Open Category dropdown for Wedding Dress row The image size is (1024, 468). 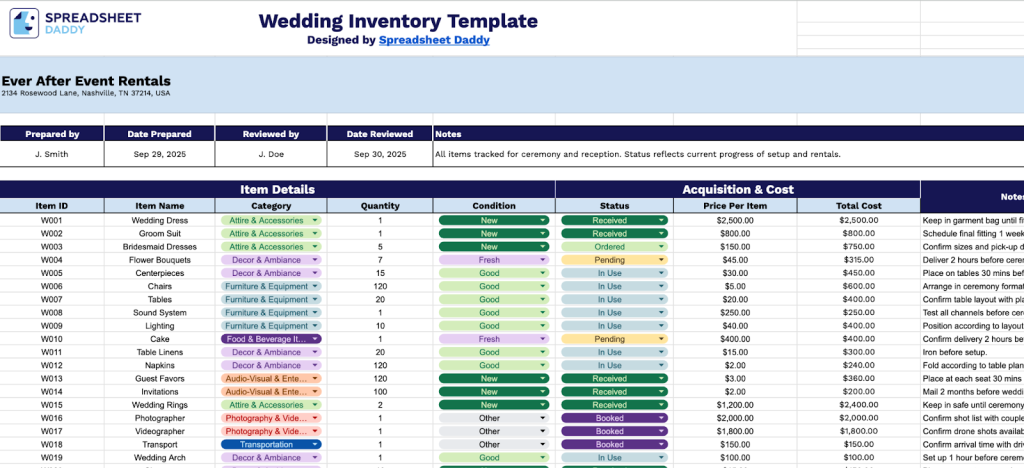(316, 220)
